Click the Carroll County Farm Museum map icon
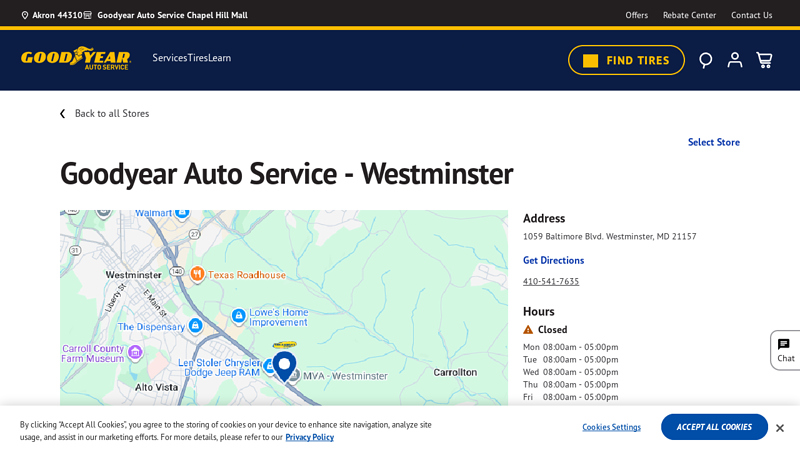 click(x=135, y=352)
